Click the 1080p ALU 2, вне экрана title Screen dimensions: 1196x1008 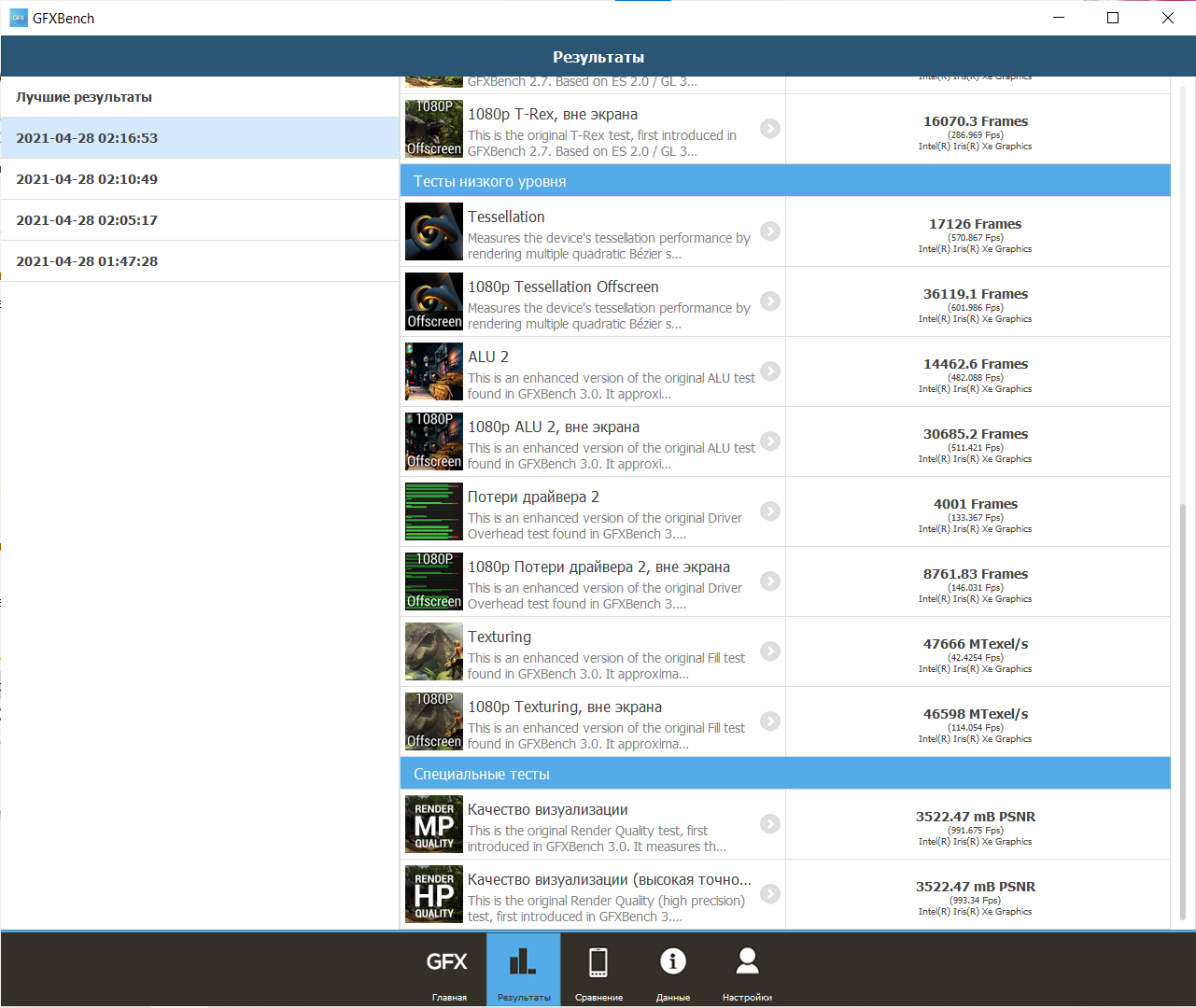pyautogui.click(x=554, y=427)
